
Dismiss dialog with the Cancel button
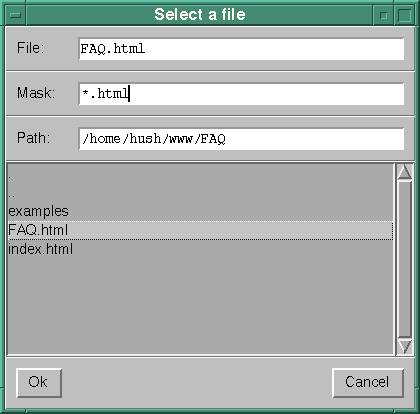[x=368, y=382]
